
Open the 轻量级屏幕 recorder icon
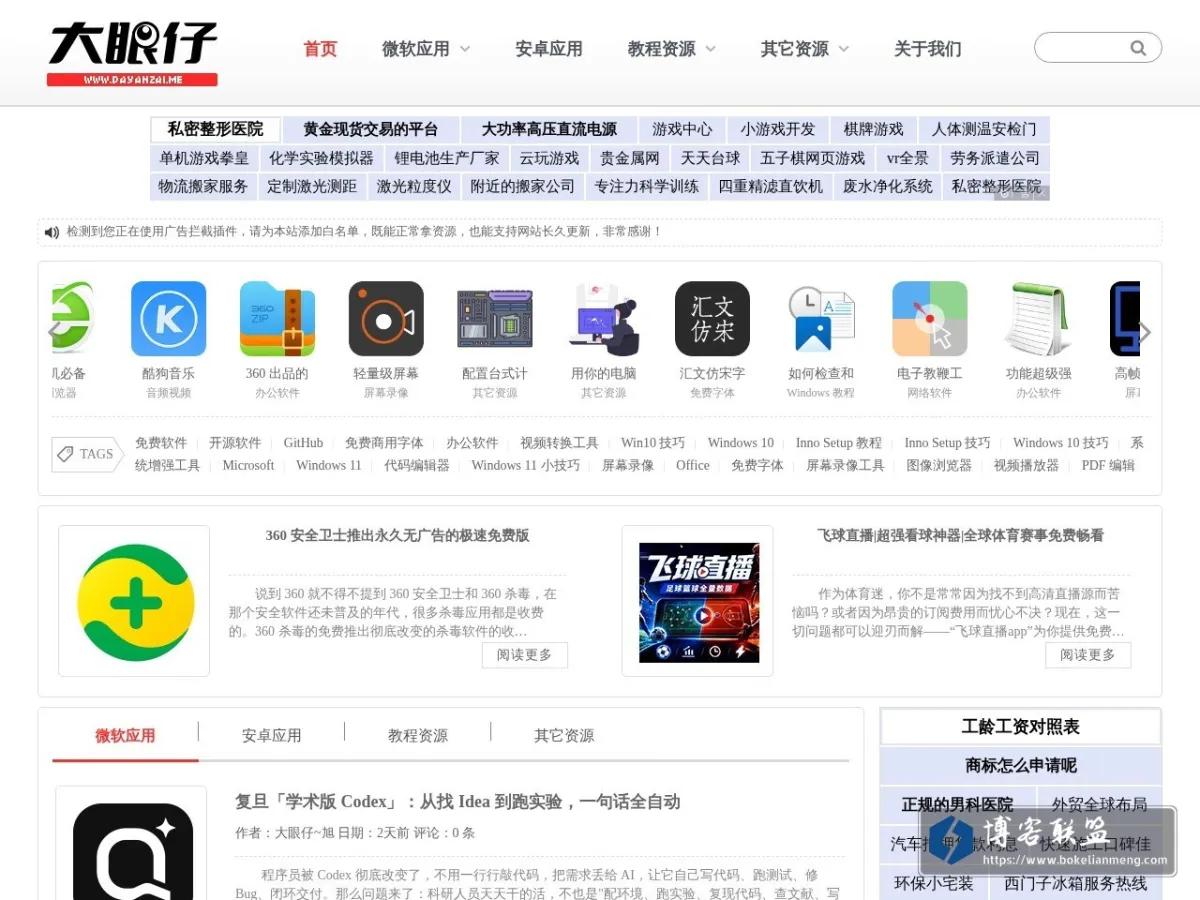(386, 319)
